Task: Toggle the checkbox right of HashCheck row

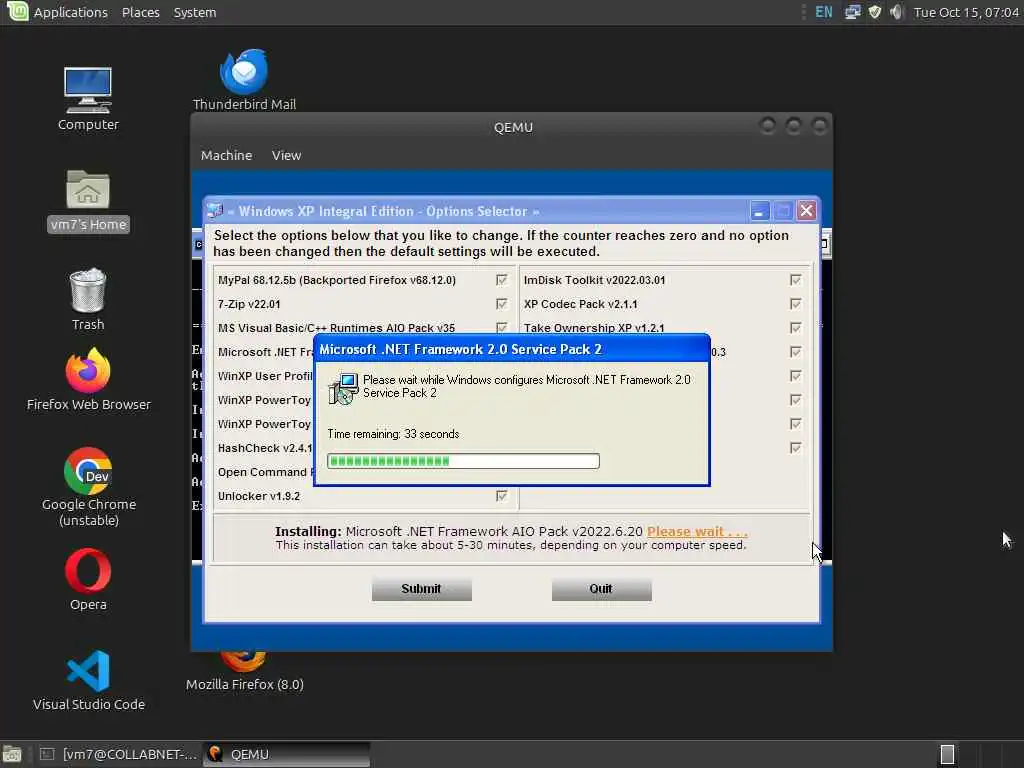Action: [x=795, y=448]
